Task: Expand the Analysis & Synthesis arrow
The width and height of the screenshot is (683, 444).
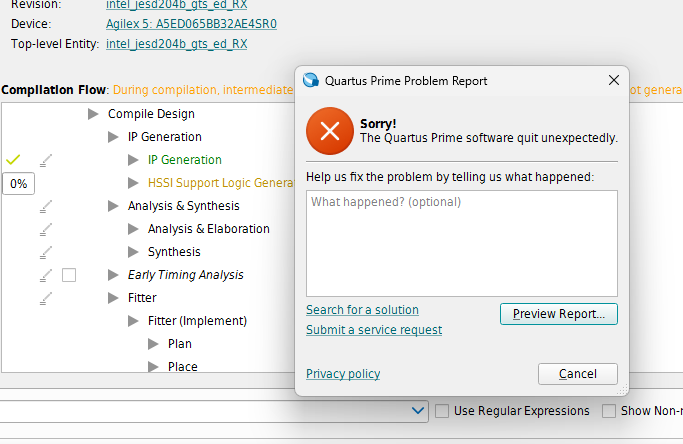Action: point(113,206)
